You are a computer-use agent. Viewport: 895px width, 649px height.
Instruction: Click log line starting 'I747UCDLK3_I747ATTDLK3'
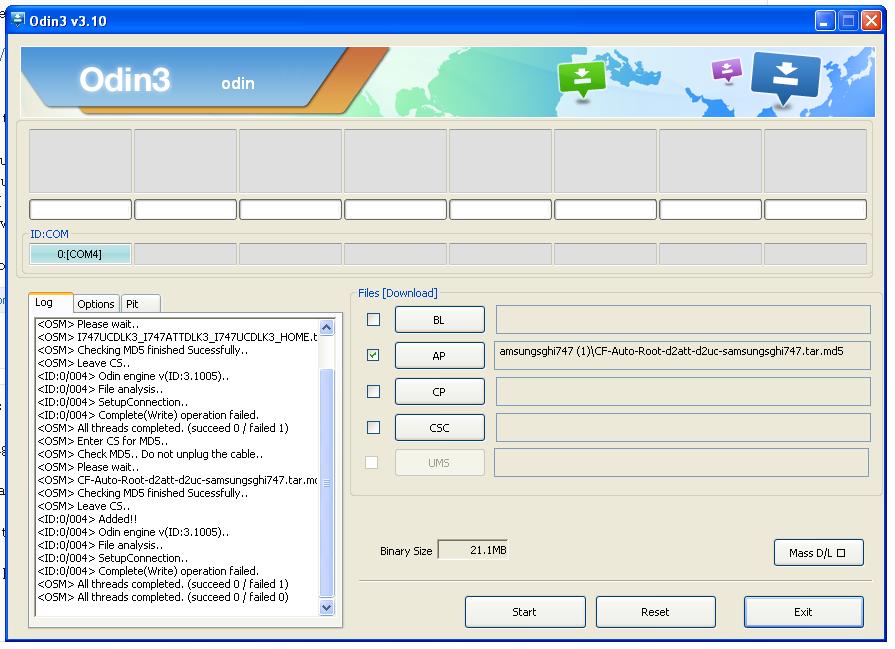tap(178, 337)
